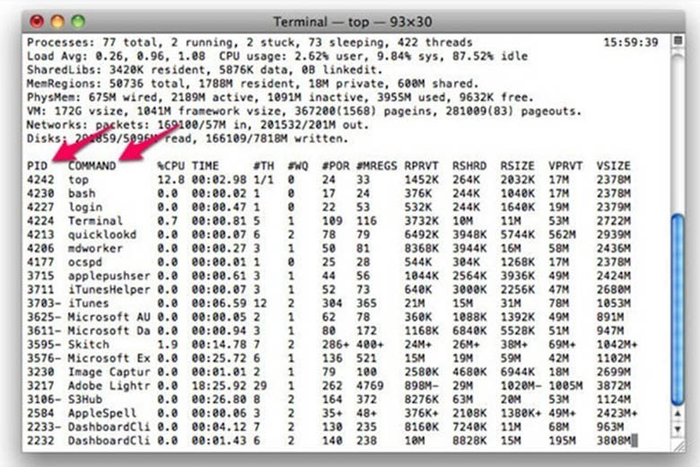Click the #POR column header
The image size is (700, 467).
pos(336,166)
